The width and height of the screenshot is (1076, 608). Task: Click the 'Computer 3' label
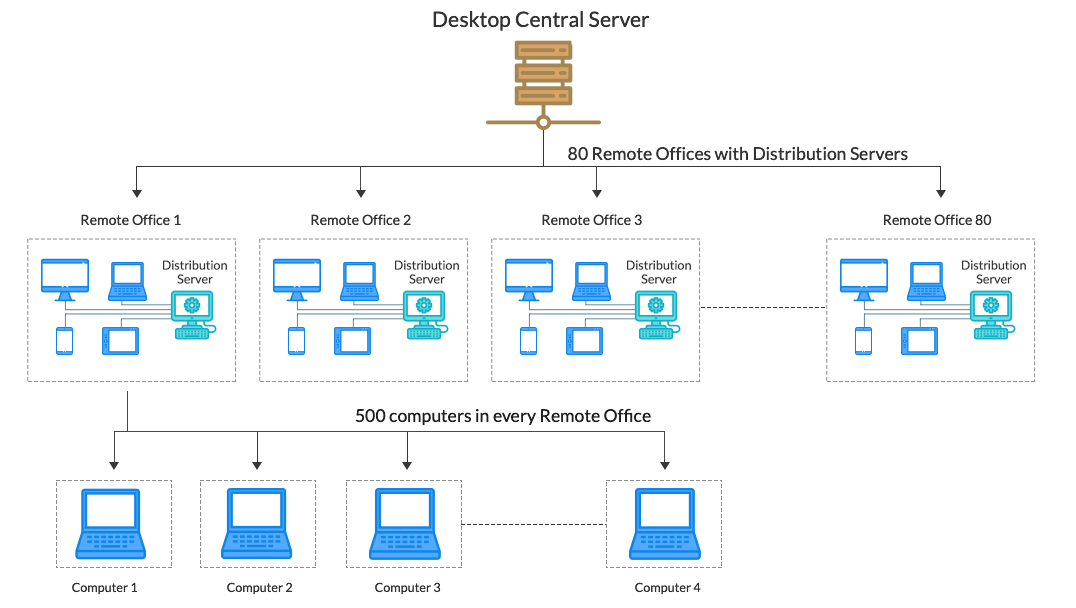pos(408,588)
